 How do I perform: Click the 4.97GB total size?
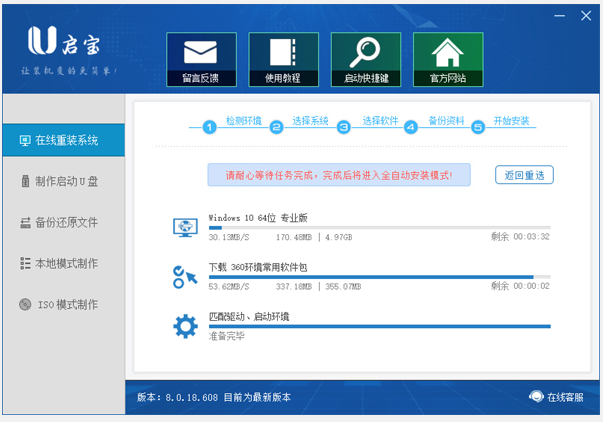339,237
